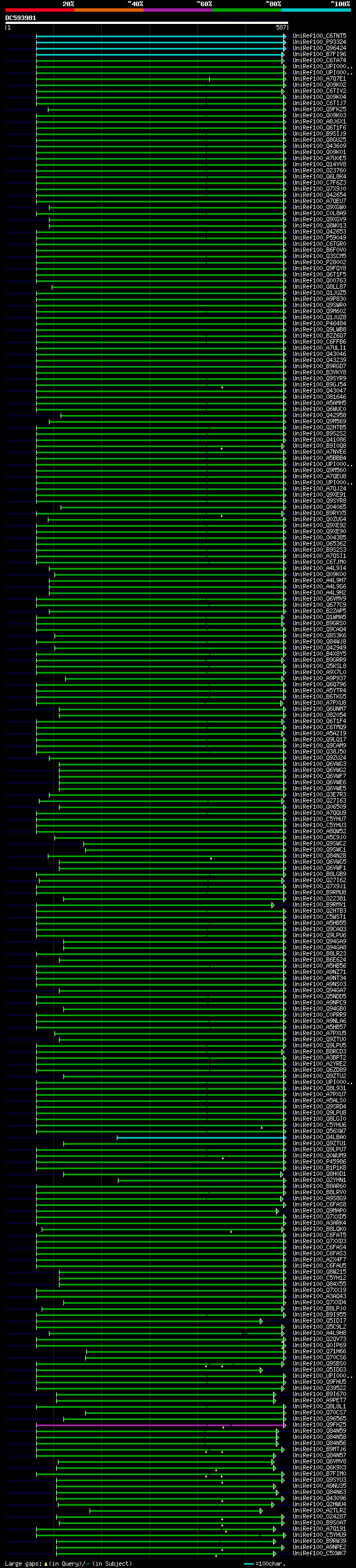Viewport: 356px width, 1568px height.
Task: Select hit label UniRef100_Q8W215
Action: point(319,1272)
